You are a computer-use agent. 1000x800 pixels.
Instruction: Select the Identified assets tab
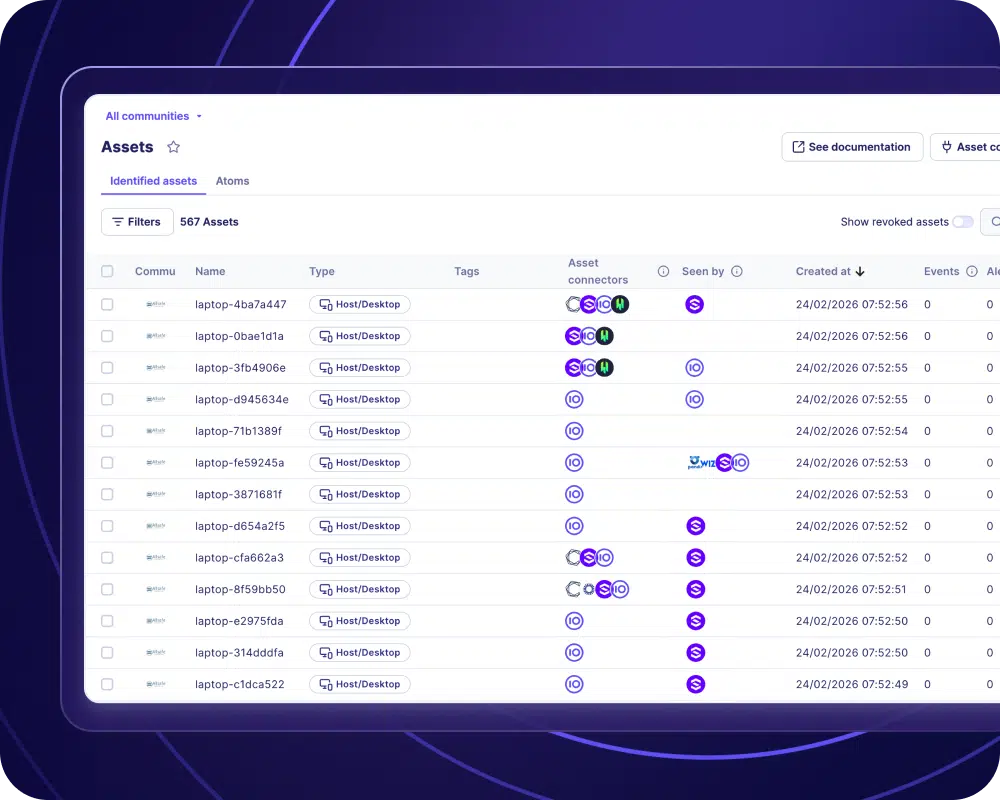pos(153,181)
